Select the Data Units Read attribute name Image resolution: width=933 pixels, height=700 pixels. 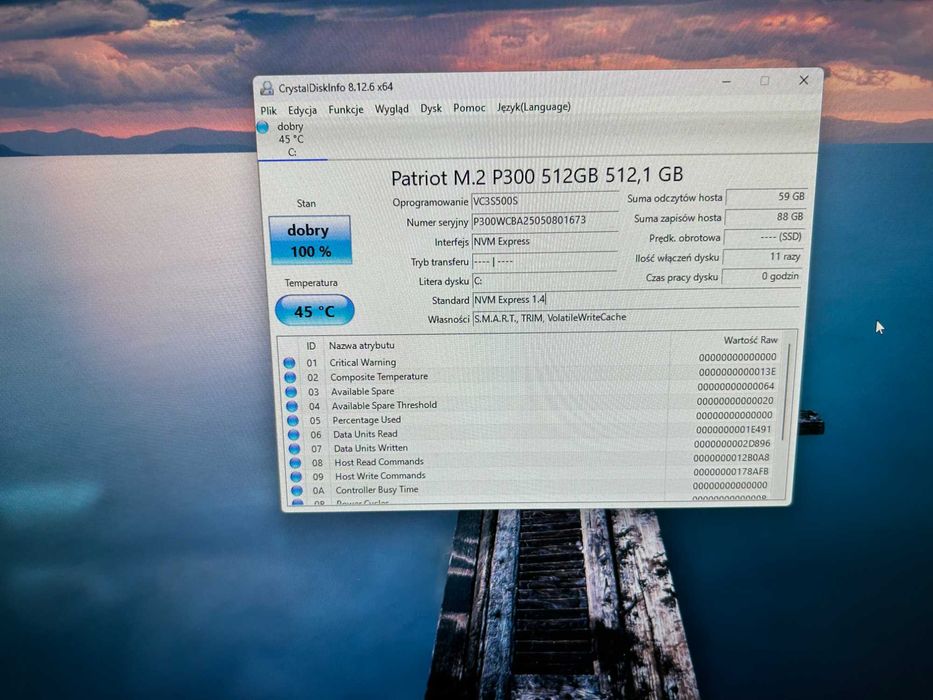tap(365, 434)
